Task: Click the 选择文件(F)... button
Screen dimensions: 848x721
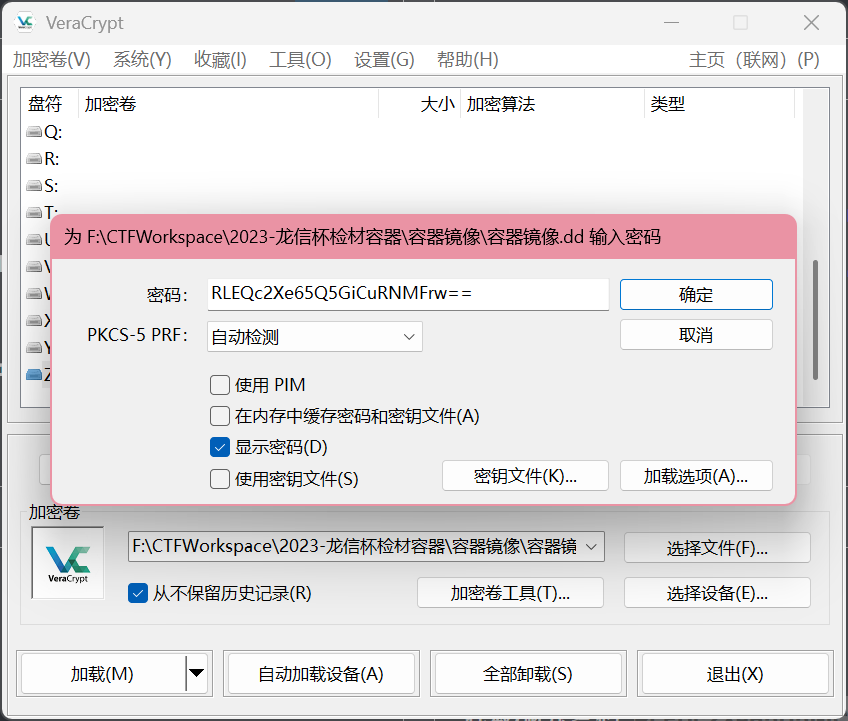Action: coord(717,548)
